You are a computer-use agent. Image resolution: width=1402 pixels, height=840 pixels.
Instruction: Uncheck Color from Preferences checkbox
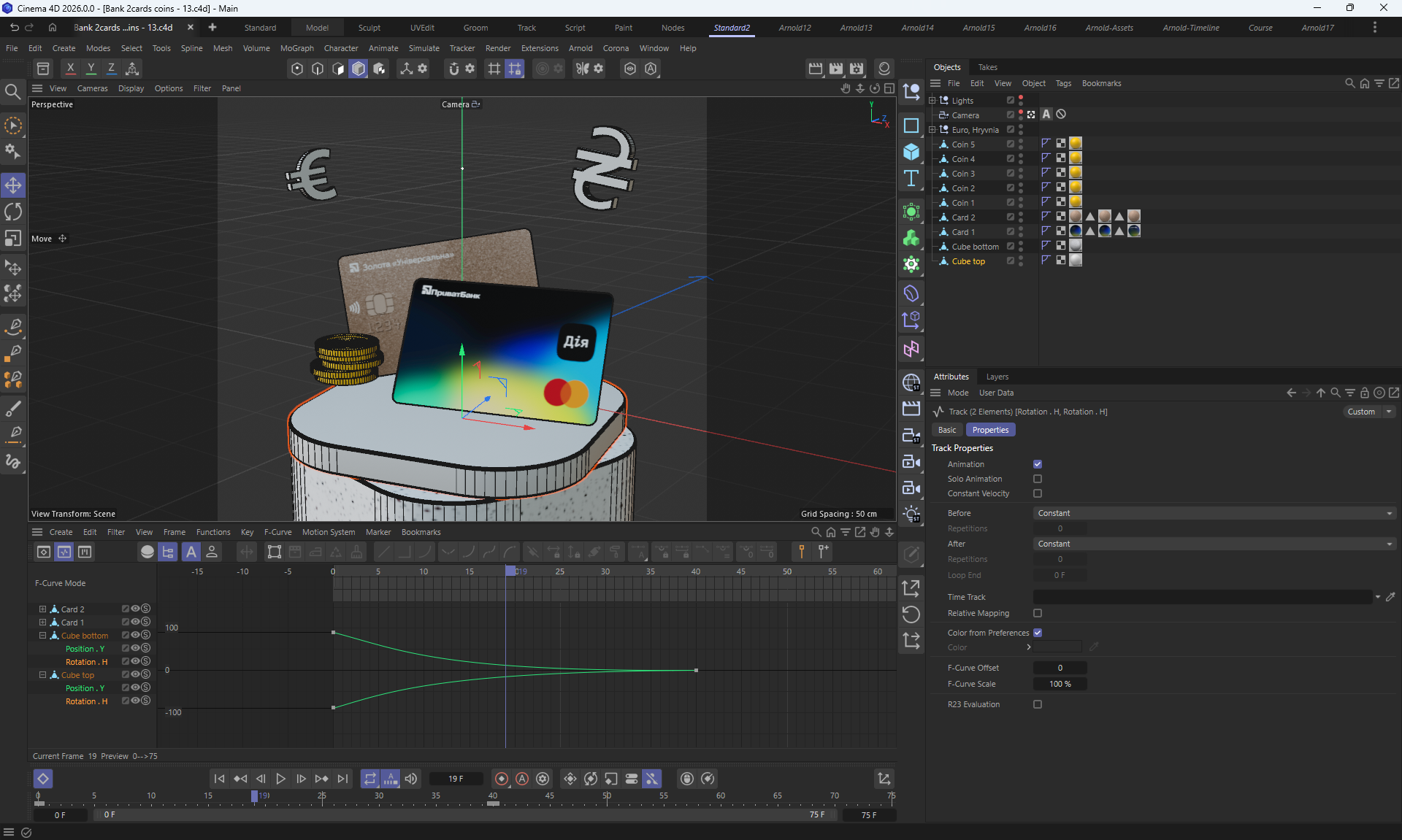[x=1038, y=633]
